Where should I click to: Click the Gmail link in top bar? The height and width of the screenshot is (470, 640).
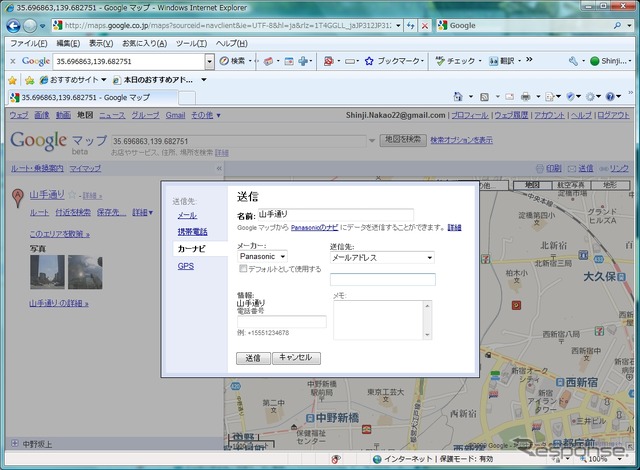point(176,115)
